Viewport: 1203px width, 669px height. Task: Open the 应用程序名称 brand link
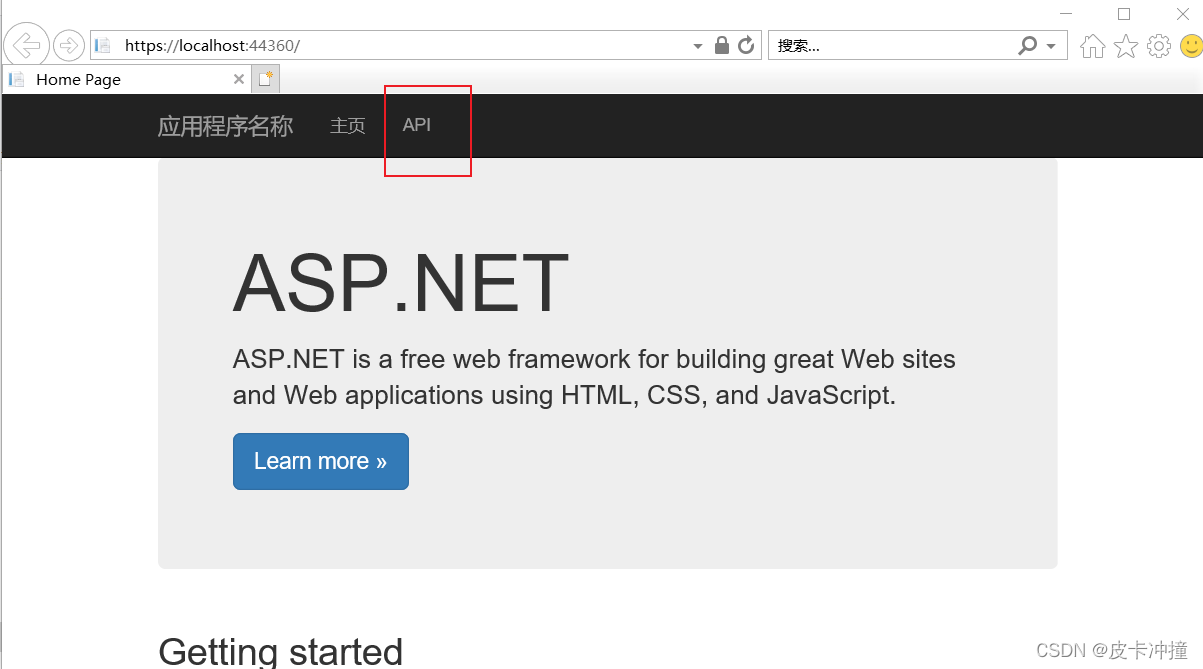[x=225, y=126]
